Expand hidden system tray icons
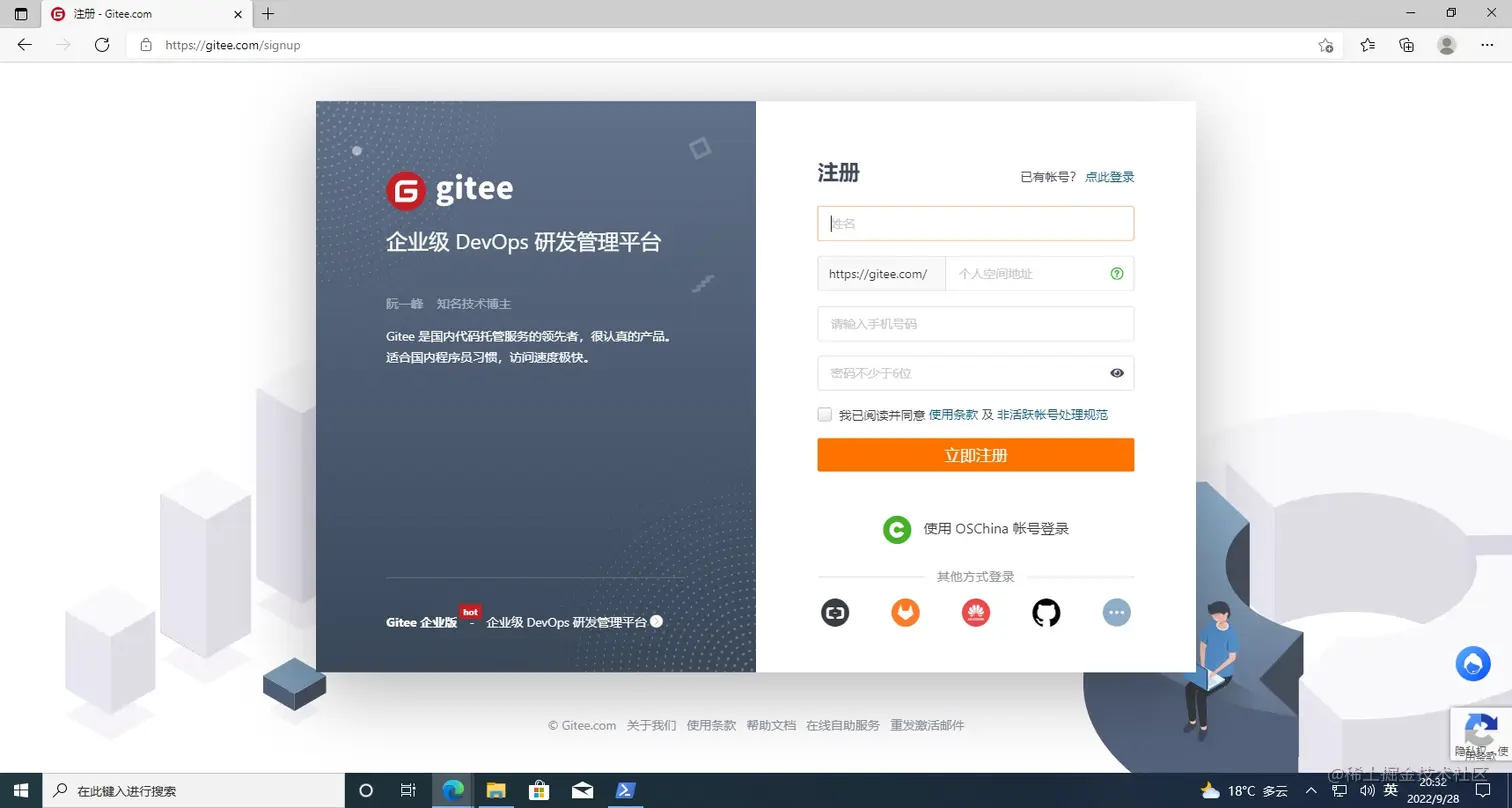The height and width of the screenshot is (808, 1512). point(1312,791)
